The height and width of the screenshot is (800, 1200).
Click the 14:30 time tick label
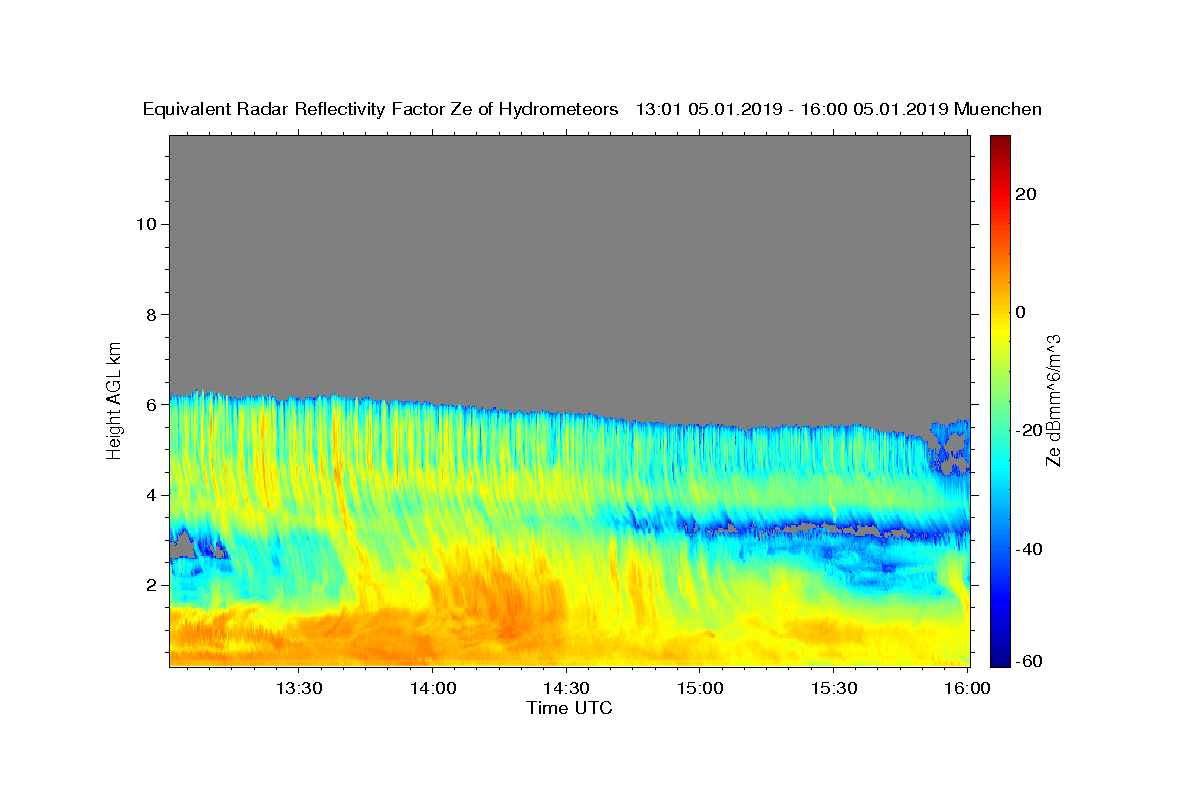tap(566, 689)
